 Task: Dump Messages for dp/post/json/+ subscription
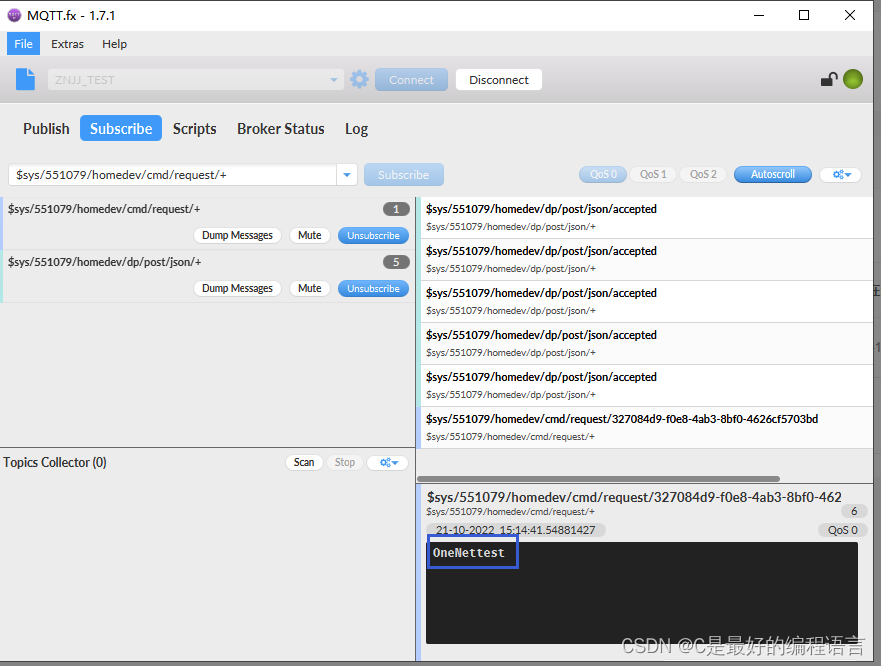click(x=237, y=288)
